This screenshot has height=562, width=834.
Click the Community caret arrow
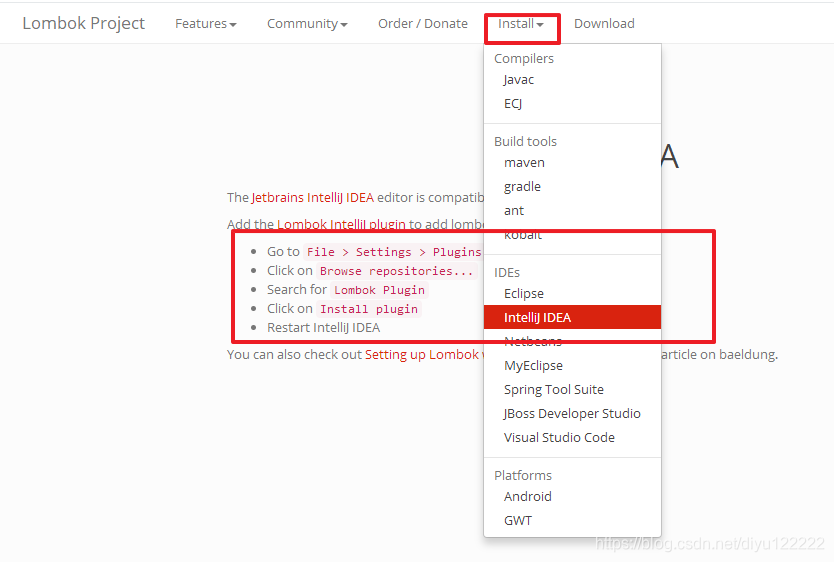[344, 25]
